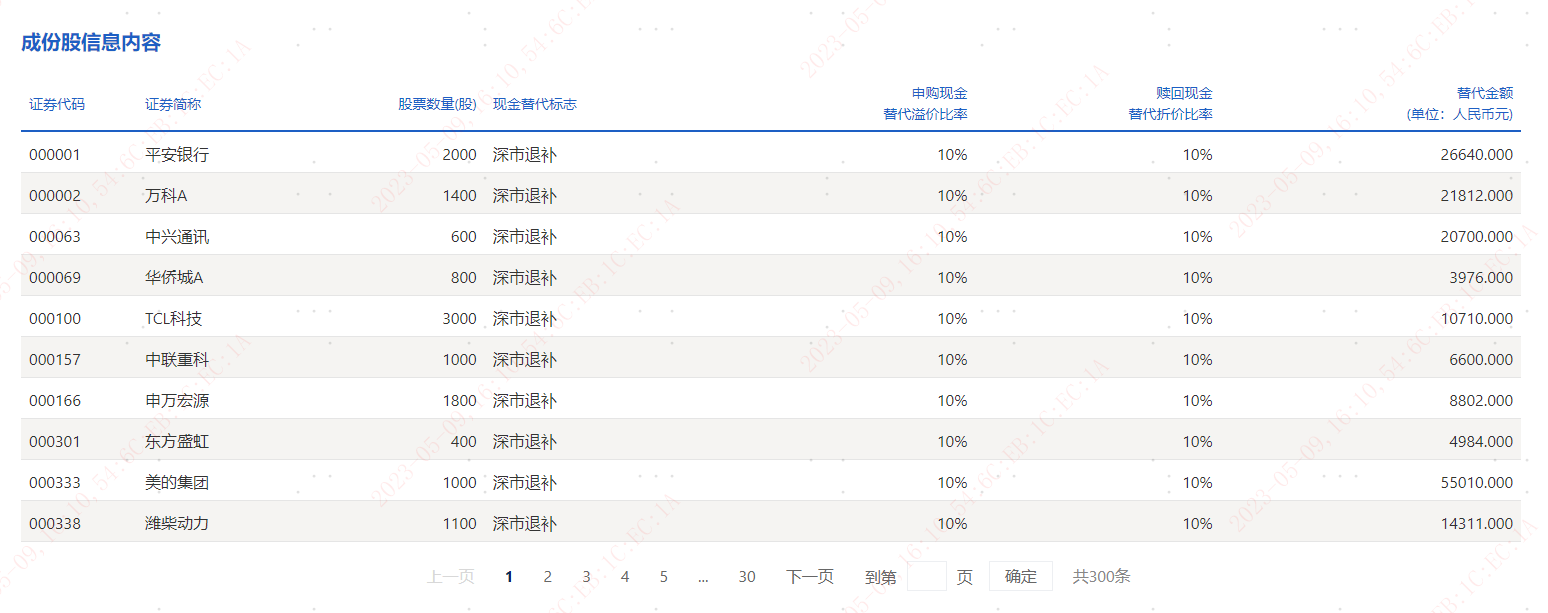Click the pagination ellipsis between 5 and 30
The image size is (1548, 613).
704,577
